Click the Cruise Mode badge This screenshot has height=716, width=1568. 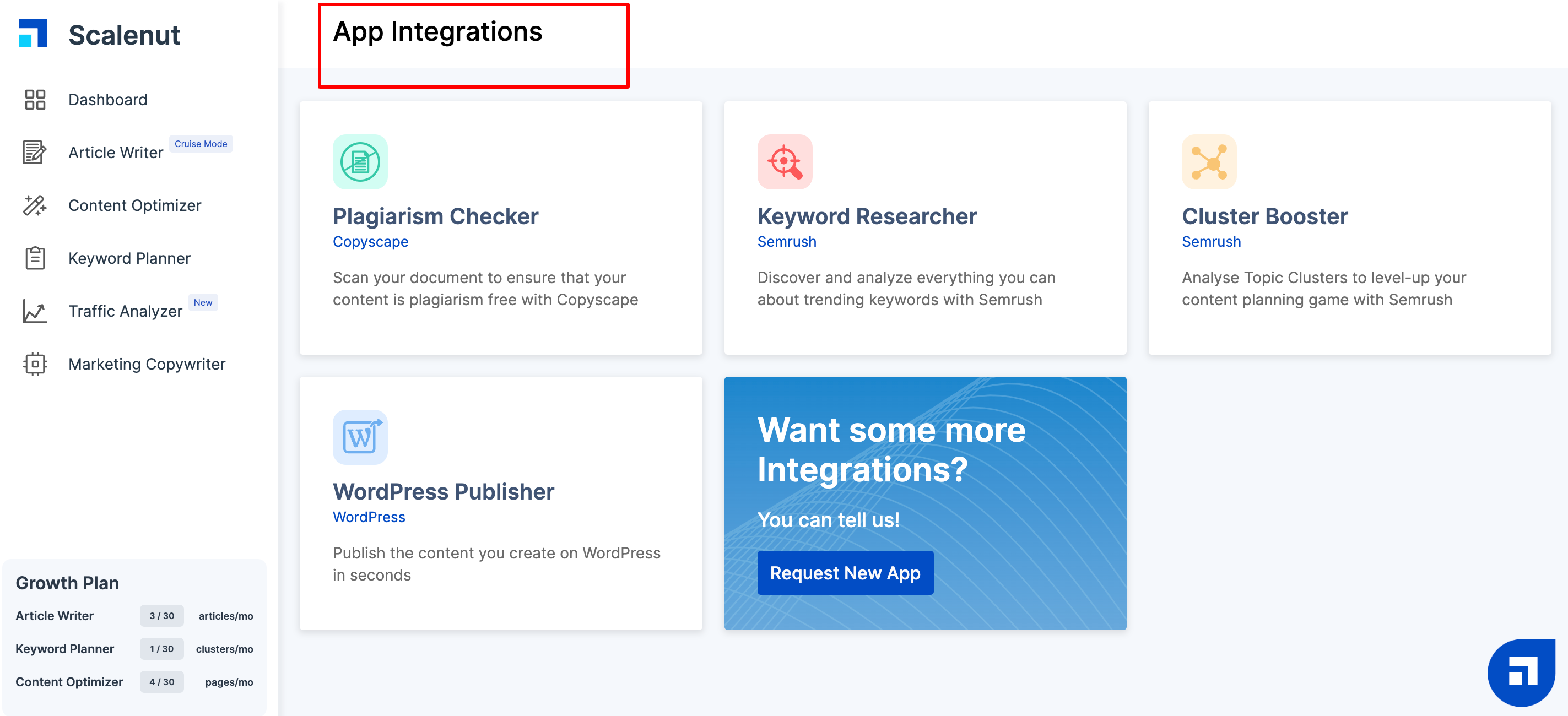pos(200,144)
